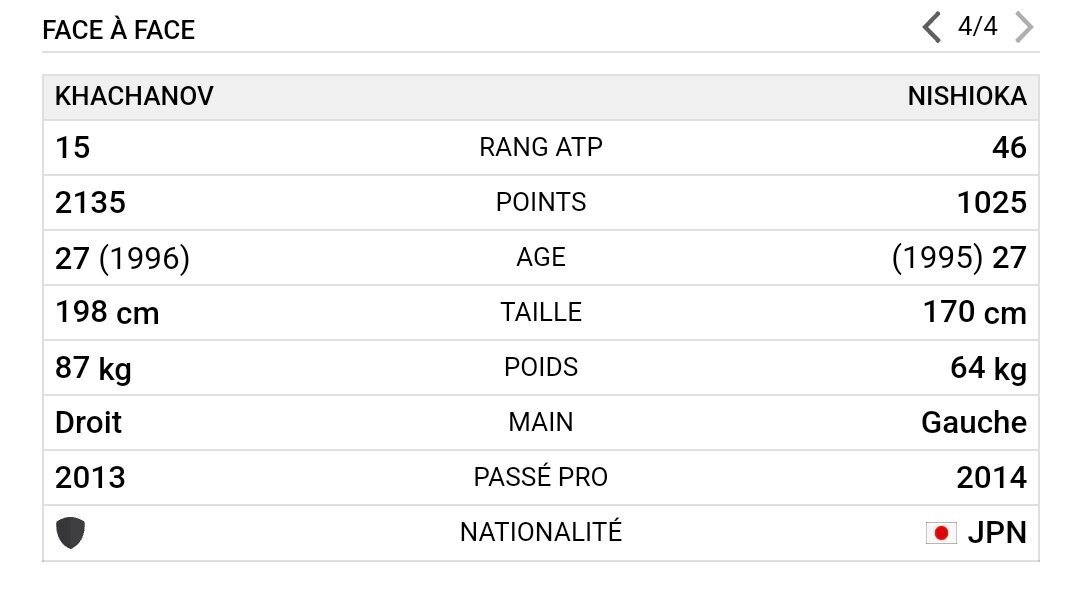Click the TAILLE row label
This screenshot has width=1080, height=615.
tap(541, 312)
